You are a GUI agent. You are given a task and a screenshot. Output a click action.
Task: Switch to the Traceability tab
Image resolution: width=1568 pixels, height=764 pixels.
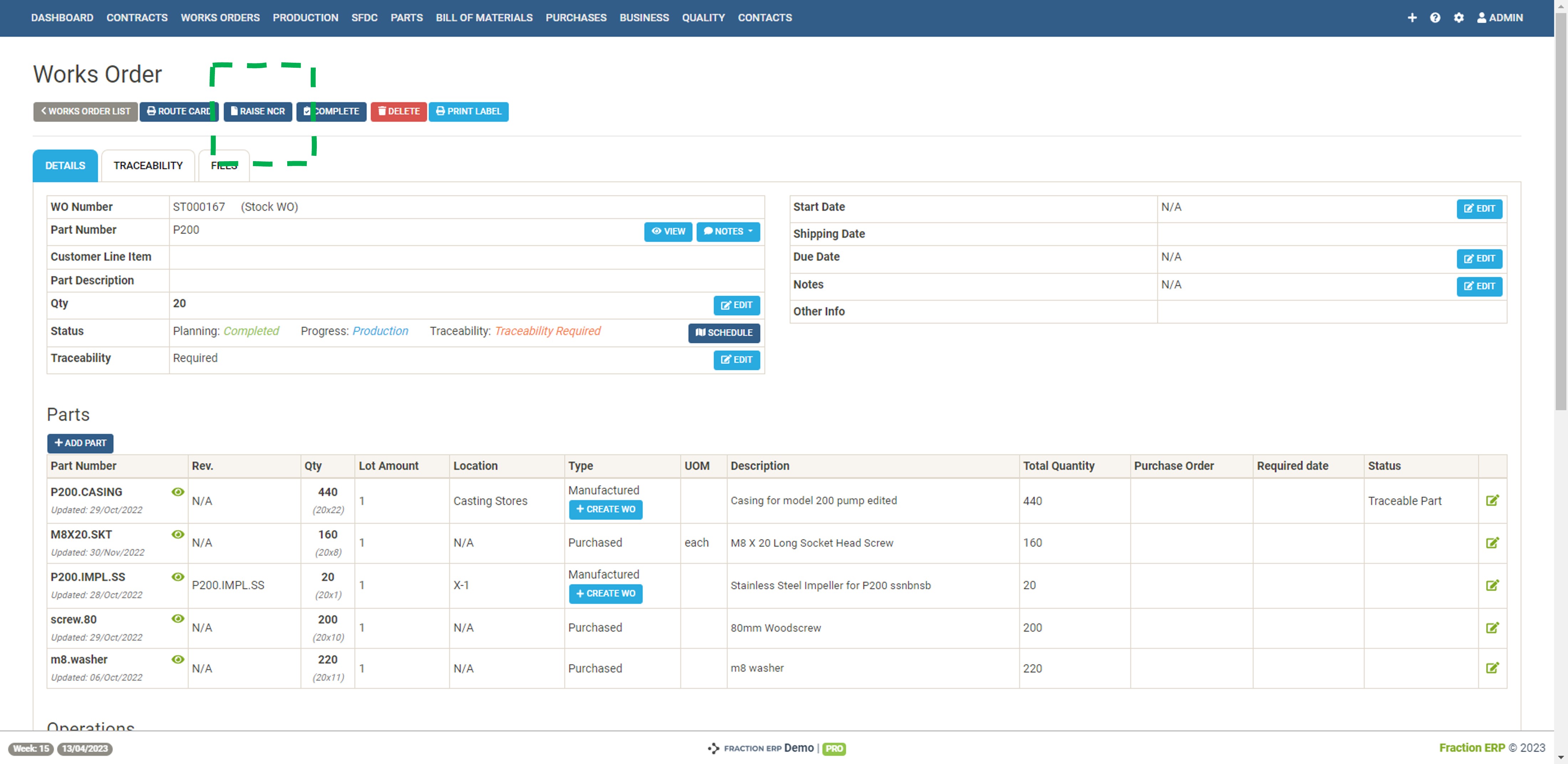[x=148, y=165]
